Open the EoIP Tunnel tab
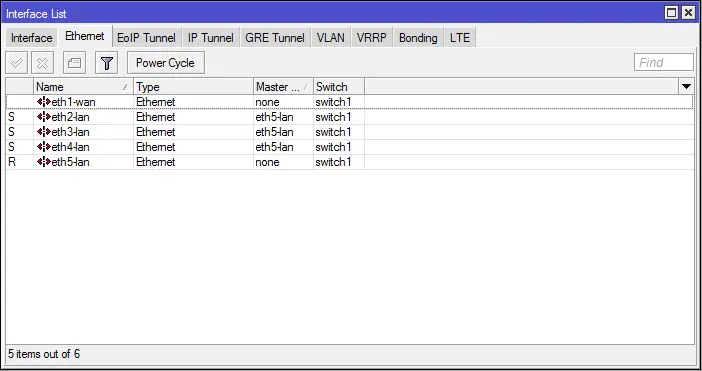The image size is (702, 371). point(146,38)
